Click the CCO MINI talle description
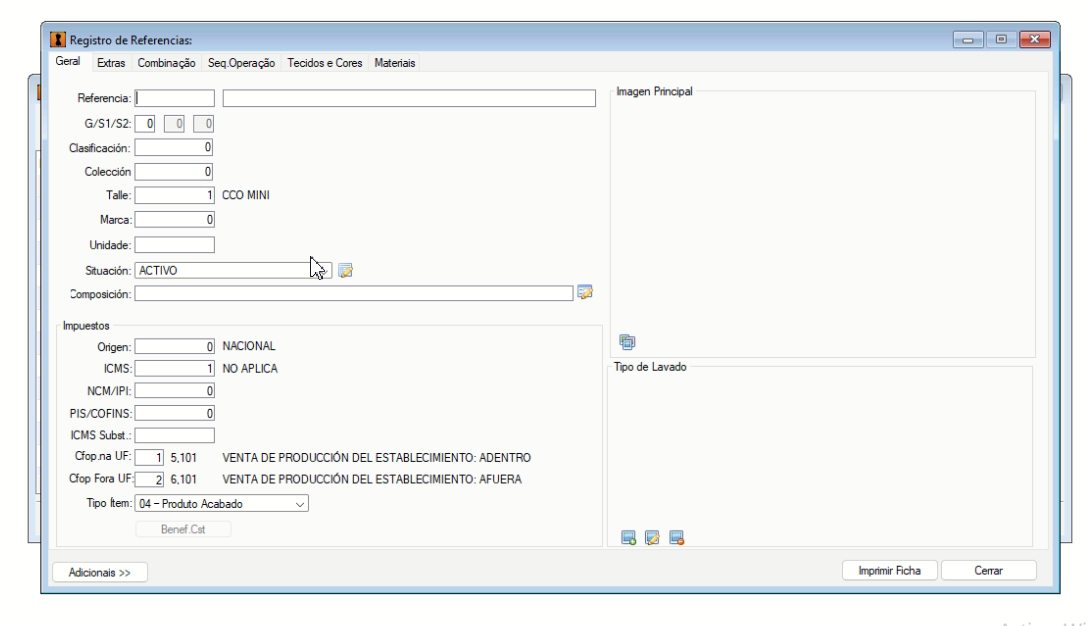The height and width of the screenshot is (626, 1088). tap(246, 196)
